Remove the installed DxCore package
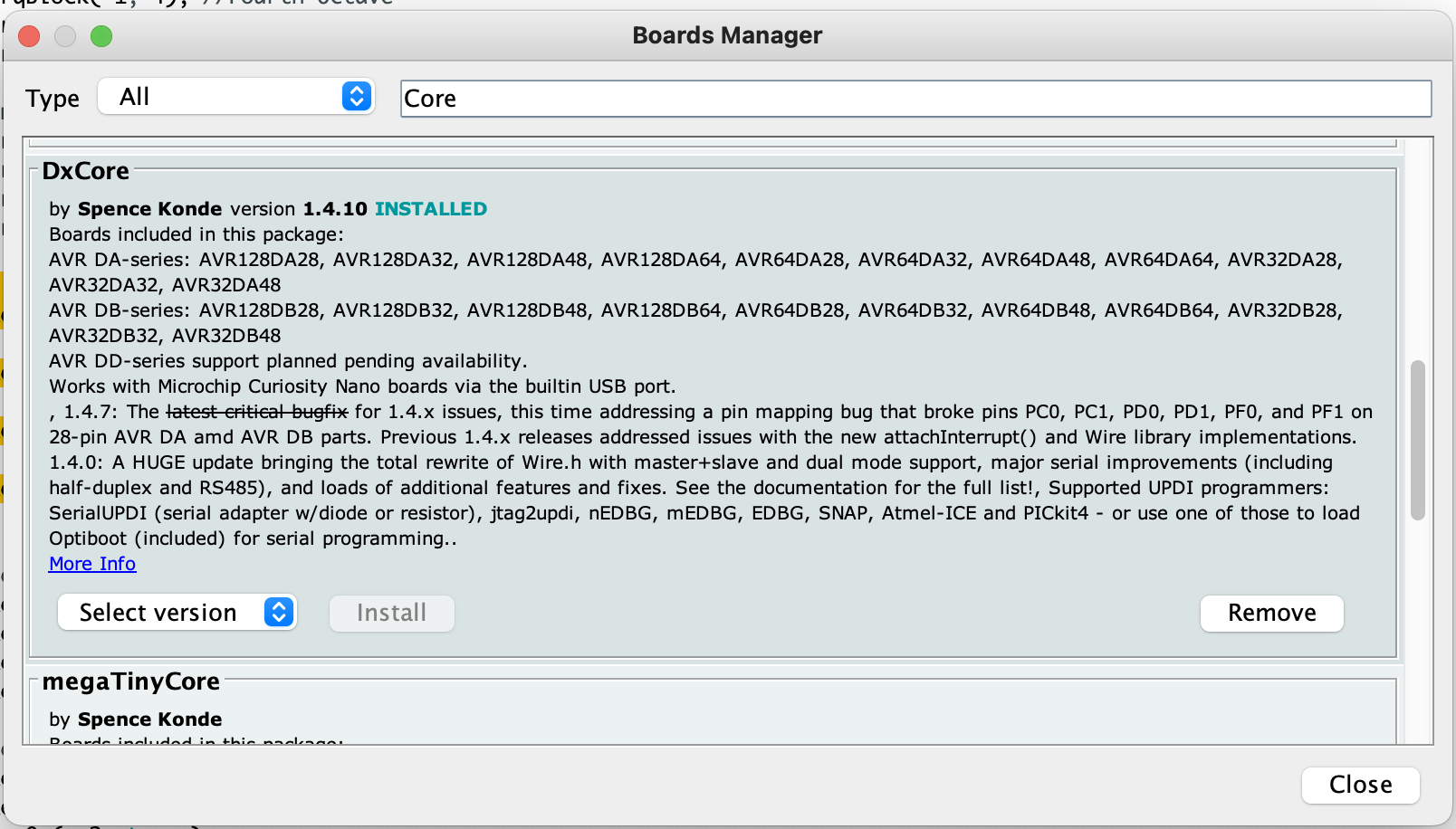This screenshot has height=829, width=1456. point(1271,613)
